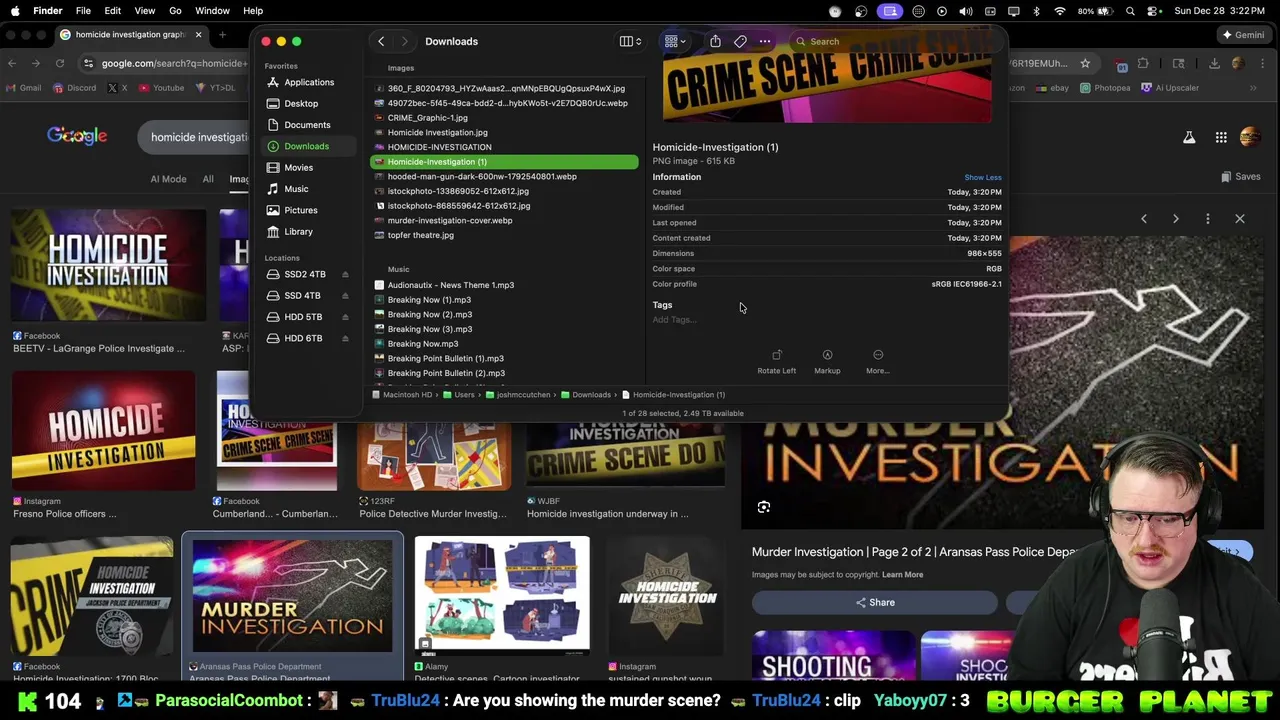Open Control Center in menu bar
This screenshot has width=1280, height=720.
point(1153,11)
